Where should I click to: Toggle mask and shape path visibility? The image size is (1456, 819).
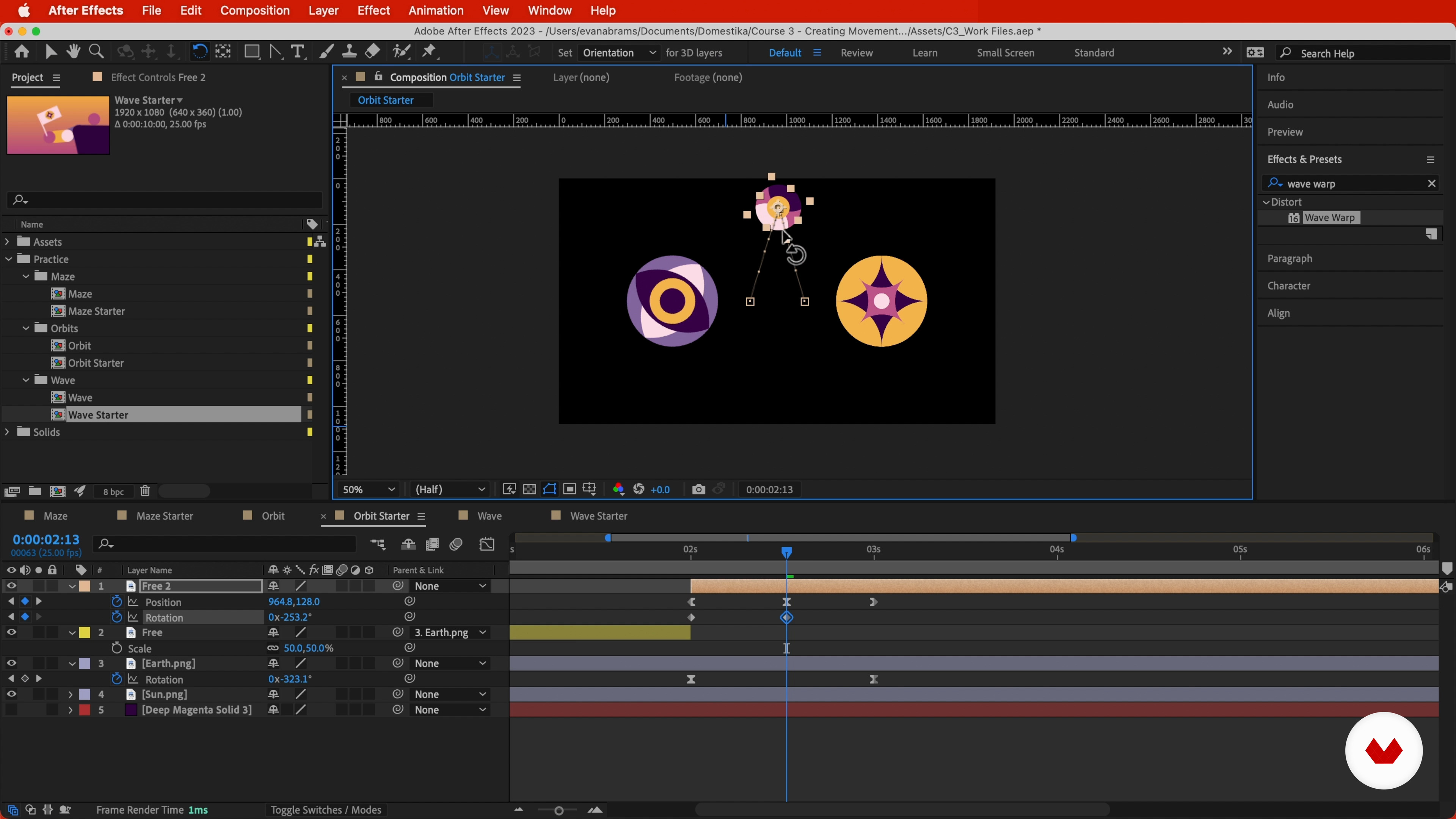[549, 490]
